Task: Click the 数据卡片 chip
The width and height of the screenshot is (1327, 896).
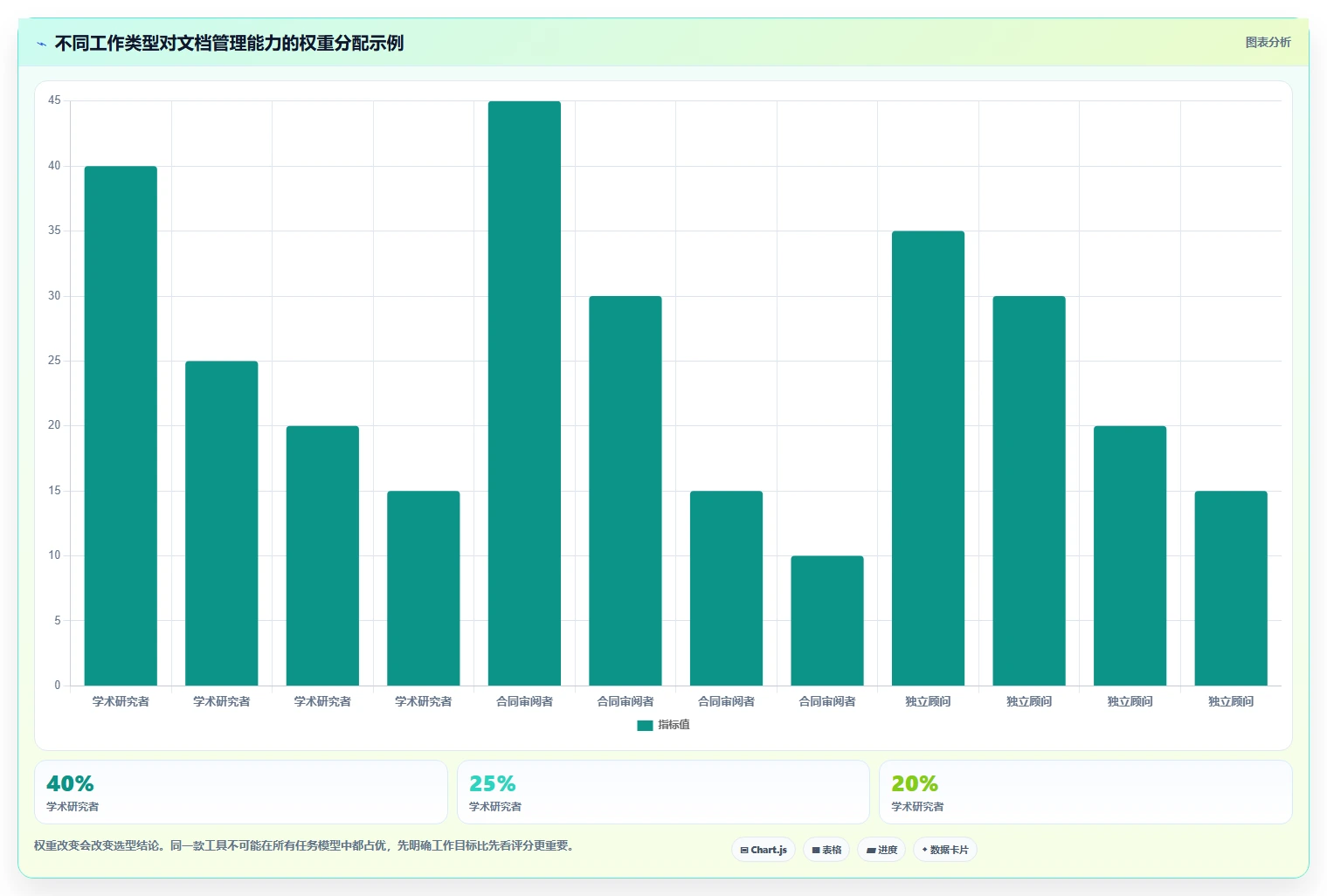Action: (945, 850)
